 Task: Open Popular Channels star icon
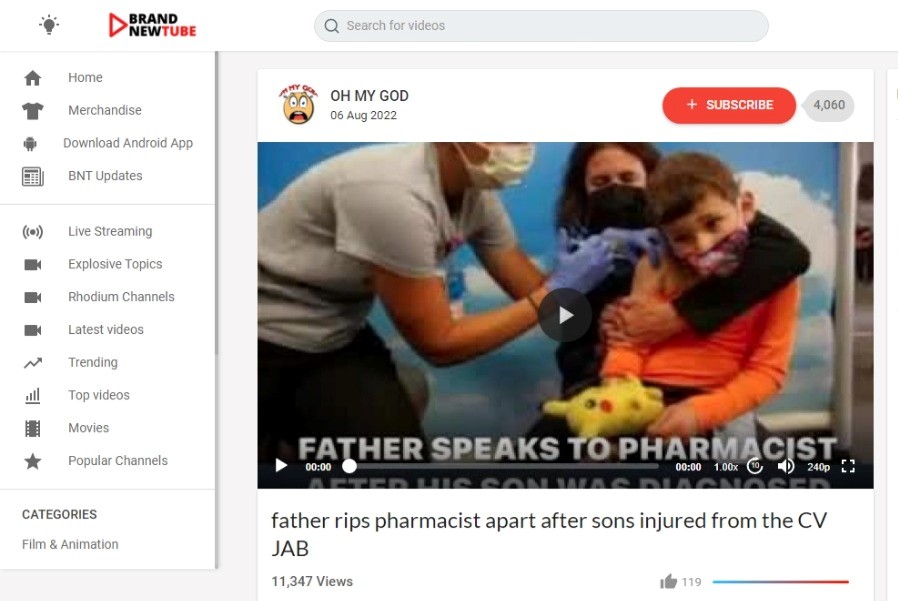click(33, 461)
